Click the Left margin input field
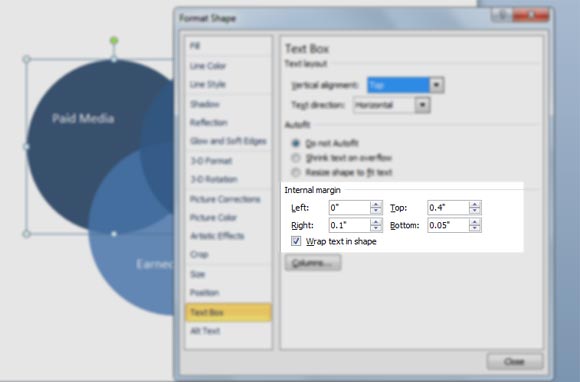Screen dimensions: 580x382 click(x=349, y=207)
